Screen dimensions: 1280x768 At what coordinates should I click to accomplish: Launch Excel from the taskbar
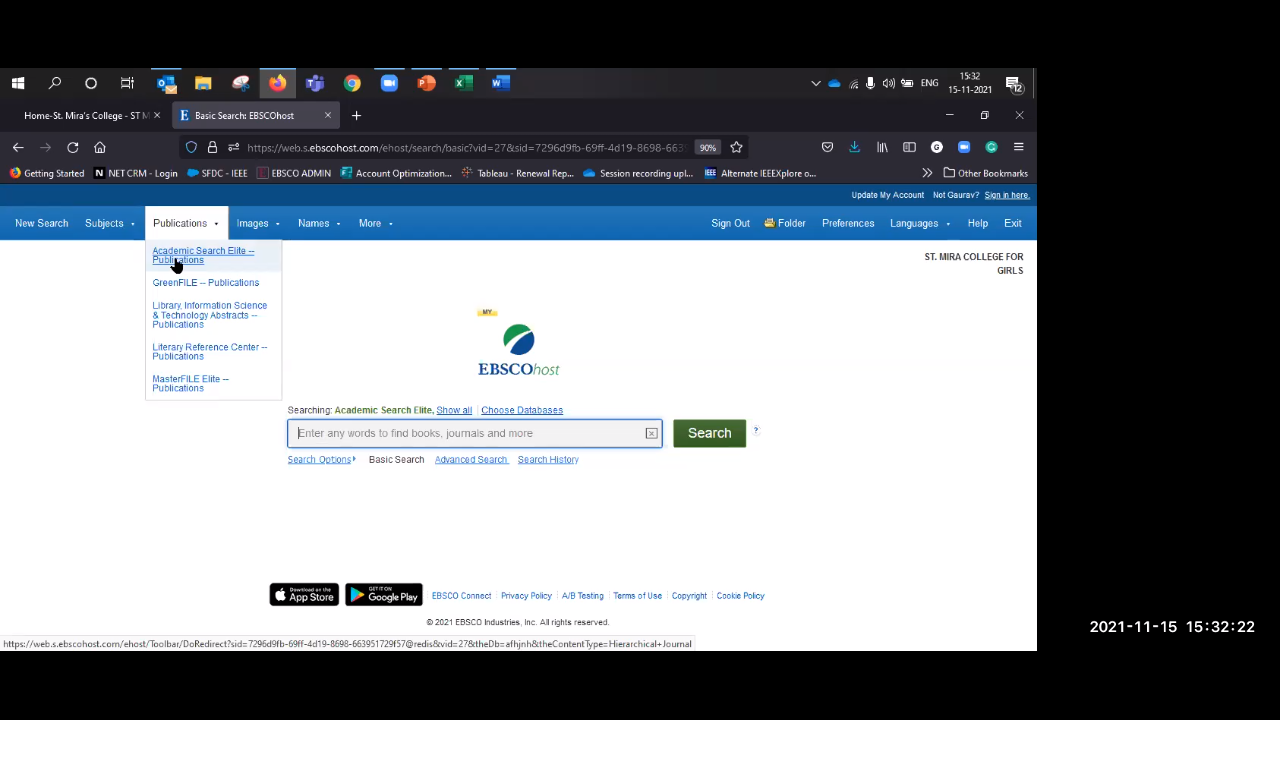coord(463,83)
